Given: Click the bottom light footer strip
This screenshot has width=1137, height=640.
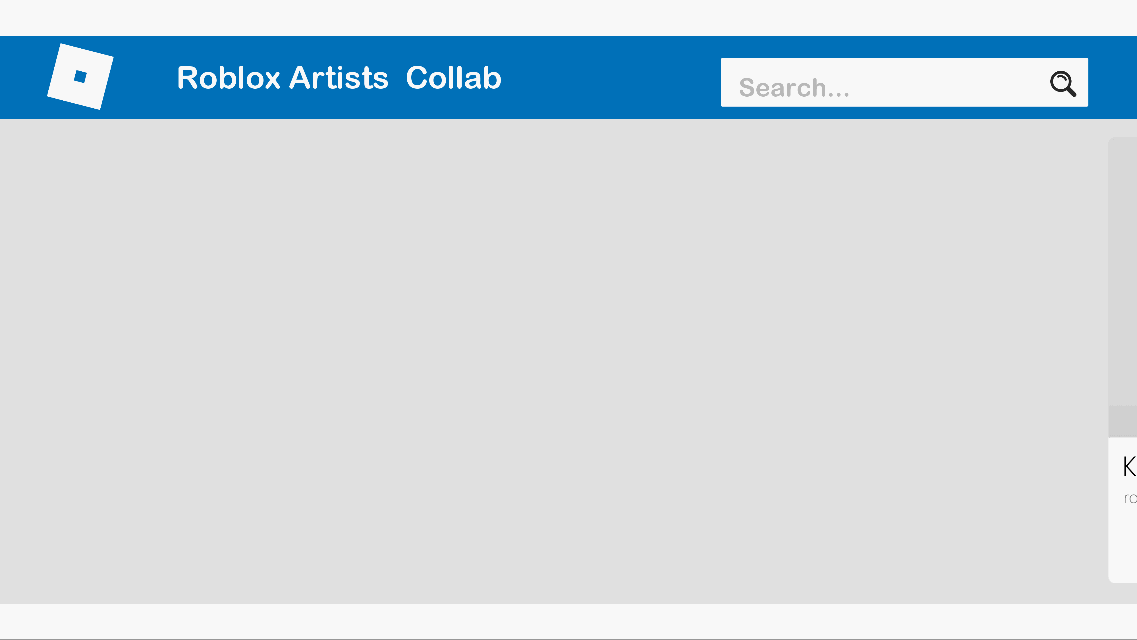Looking at the screenshot, I should click(550, 622).
